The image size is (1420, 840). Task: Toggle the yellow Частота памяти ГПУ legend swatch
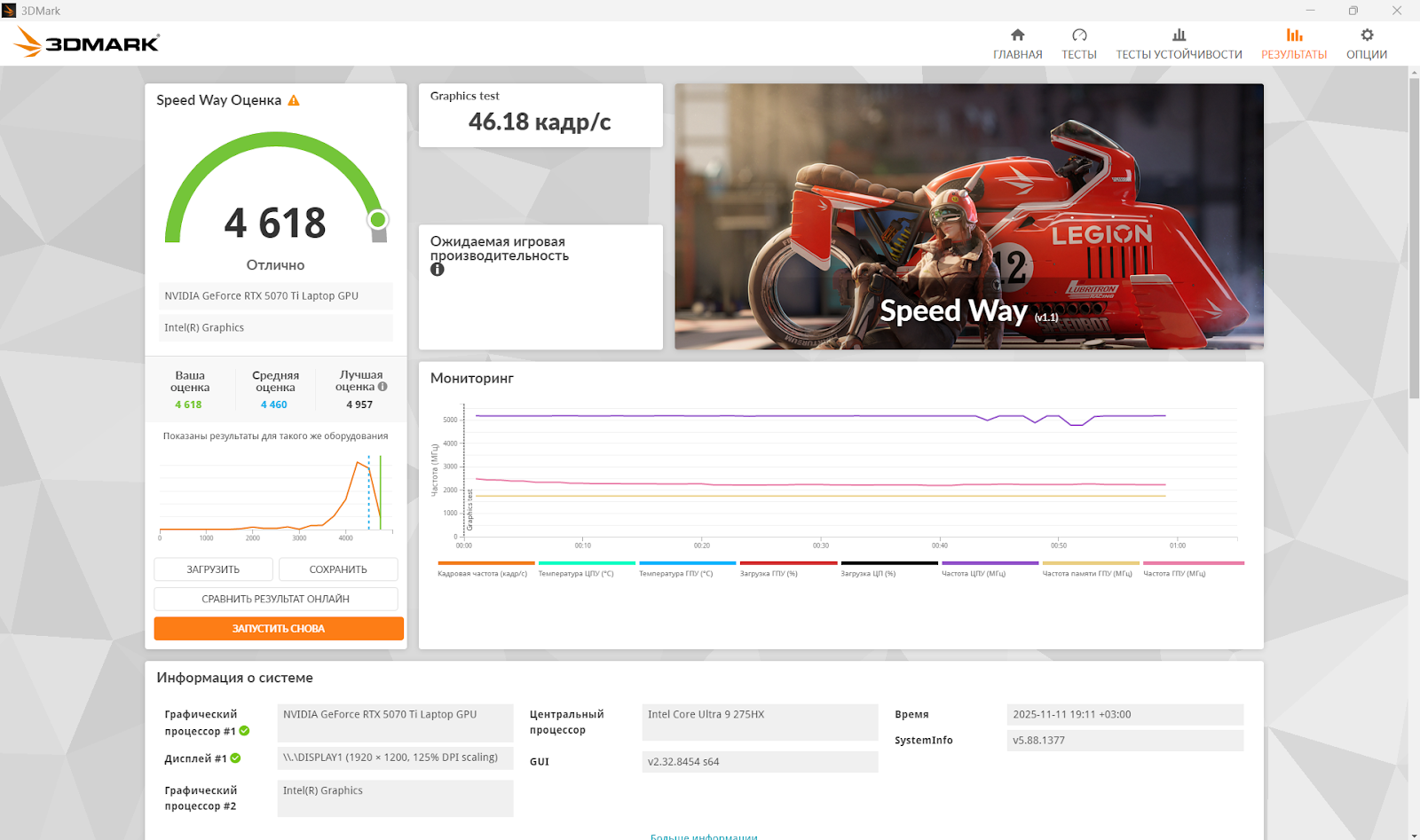pos(1091,563)
